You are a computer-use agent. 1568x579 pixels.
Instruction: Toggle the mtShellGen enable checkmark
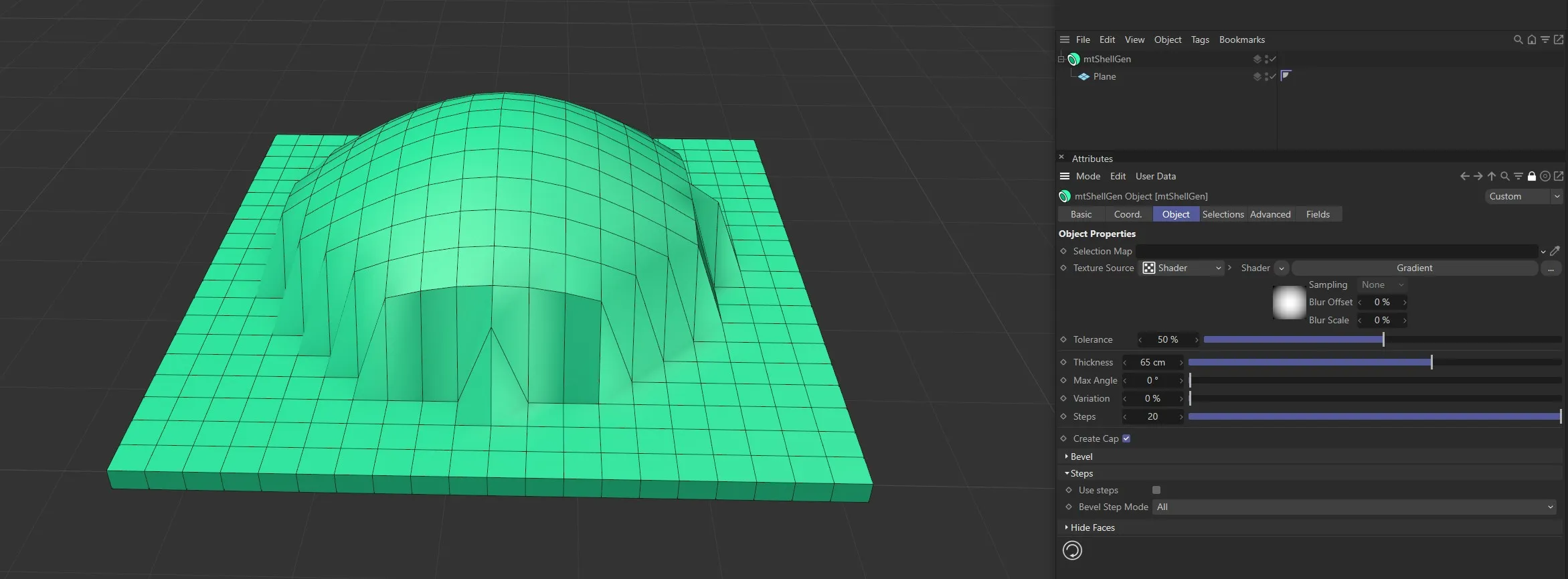(1272, 59)
